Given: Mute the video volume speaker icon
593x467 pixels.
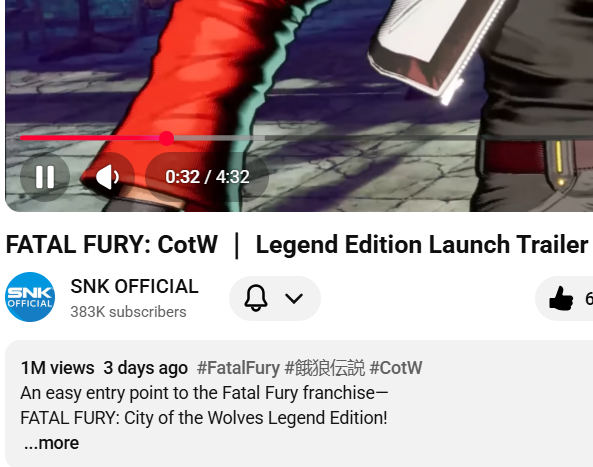Looking at the screenshot, I should coord(108,177).
